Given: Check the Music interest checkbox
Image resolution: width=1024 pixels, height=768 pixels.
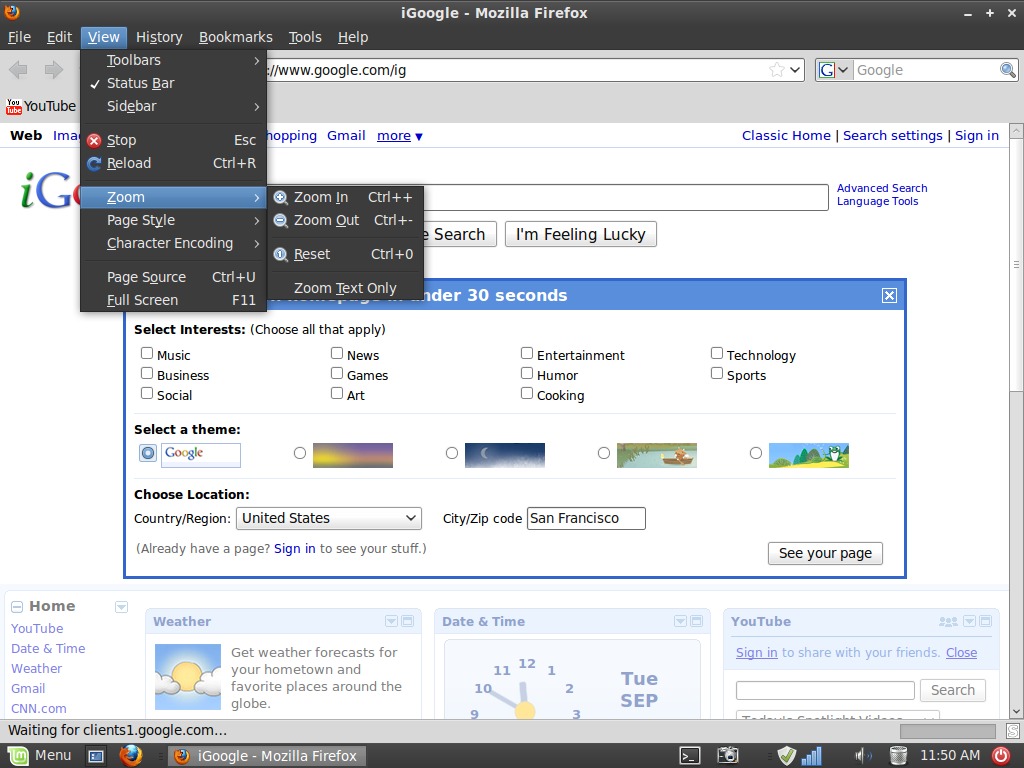Looking at the screenshot, I should coord(147,353).
